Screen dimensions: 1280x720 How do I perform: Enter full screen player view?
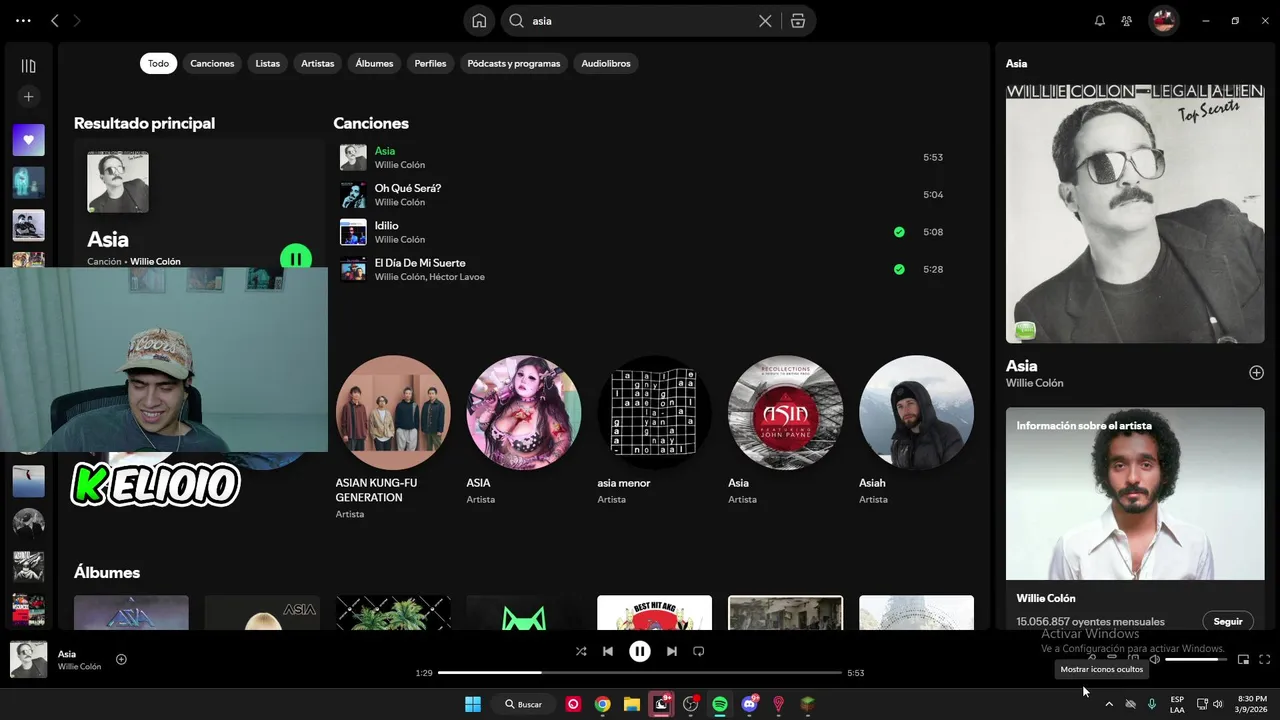coord(1264,659)
